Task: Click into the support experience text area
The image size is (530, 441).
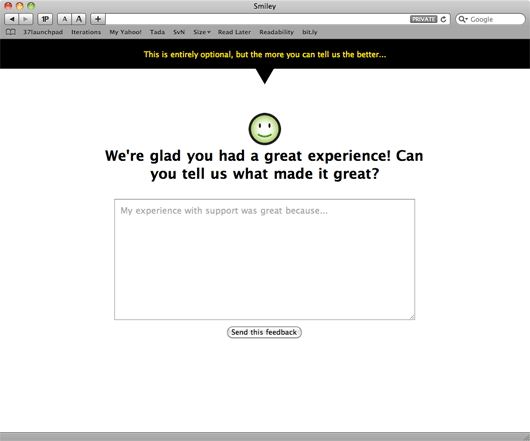Action: click(x=264, y=259)
